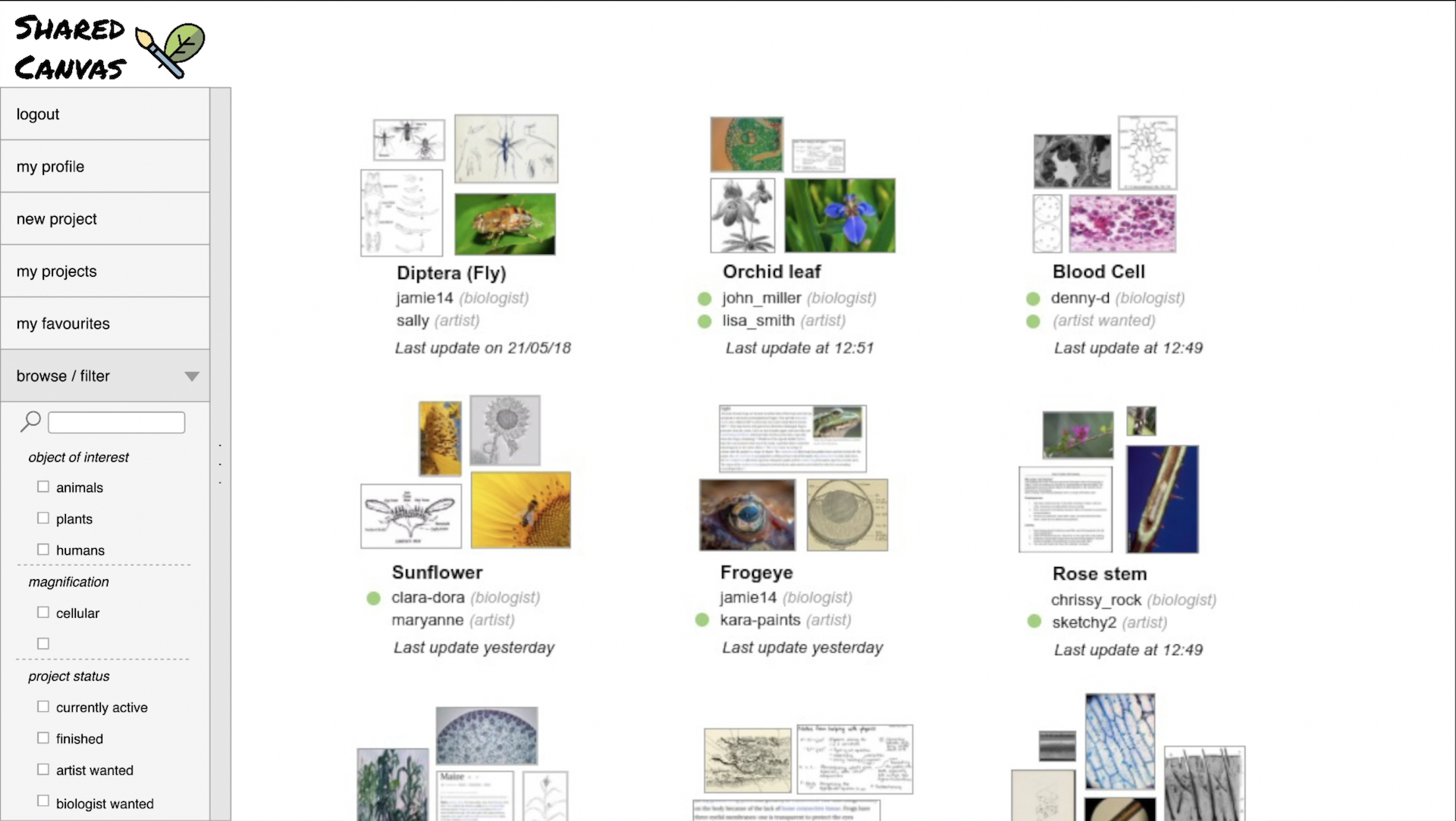Click the Shared Canvas brush-and-leaf logo
Screen dimensions: 1456x821
pos(170,50)
